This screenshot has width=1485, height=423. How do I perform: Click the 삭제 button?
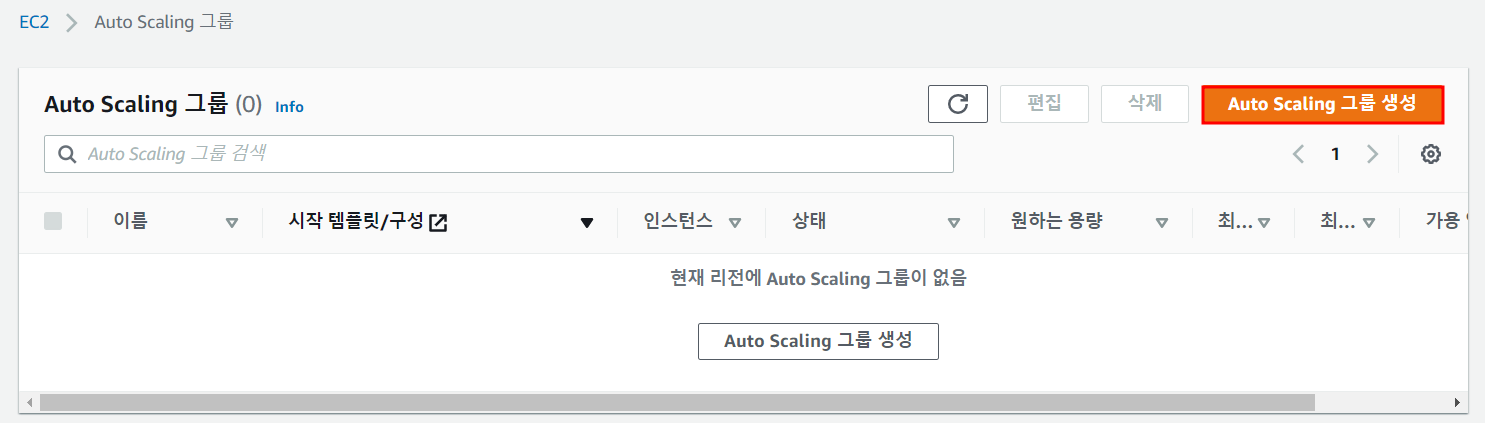(x=1145, y=104)
